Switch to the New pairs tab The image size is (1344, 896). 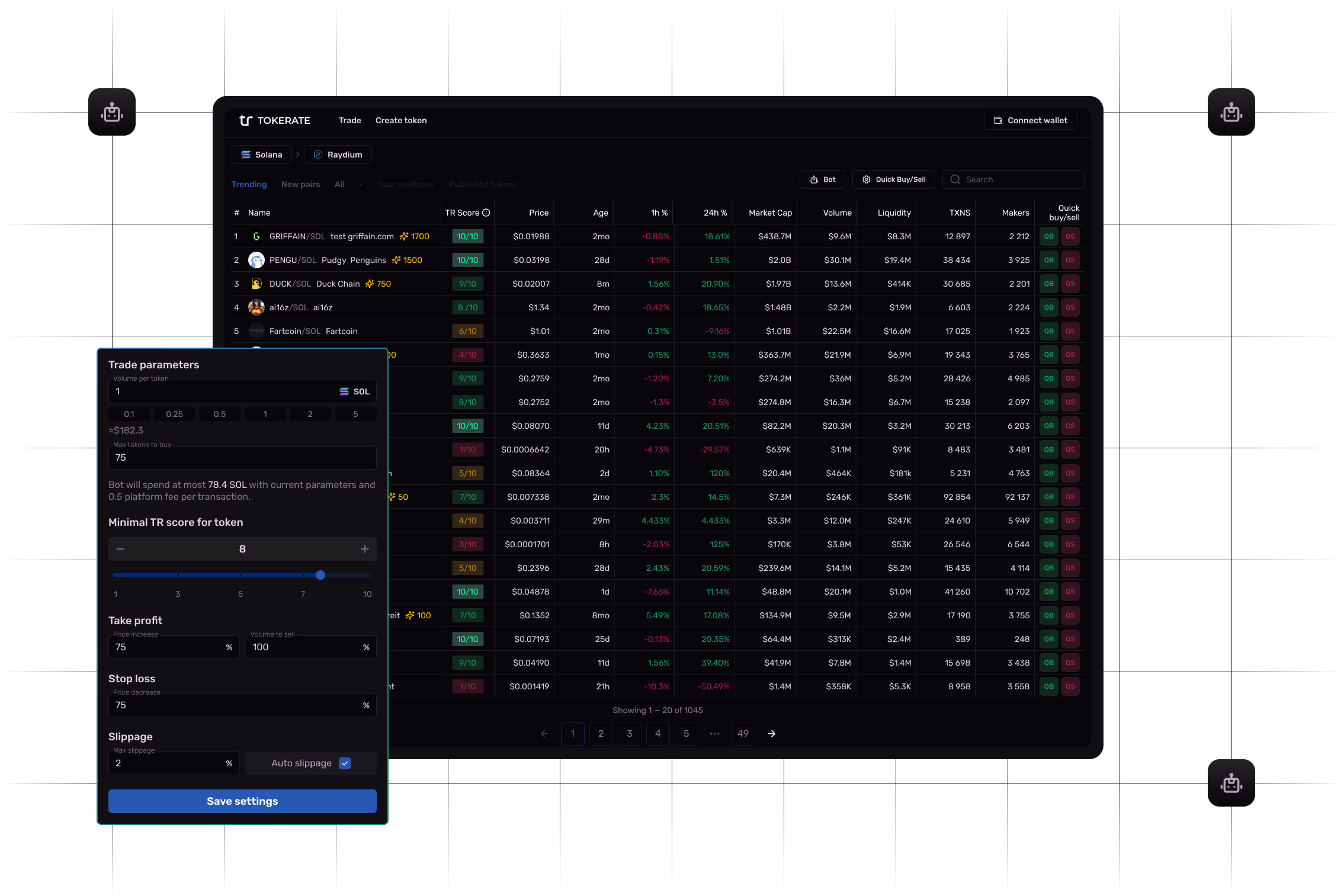[301, 184]
